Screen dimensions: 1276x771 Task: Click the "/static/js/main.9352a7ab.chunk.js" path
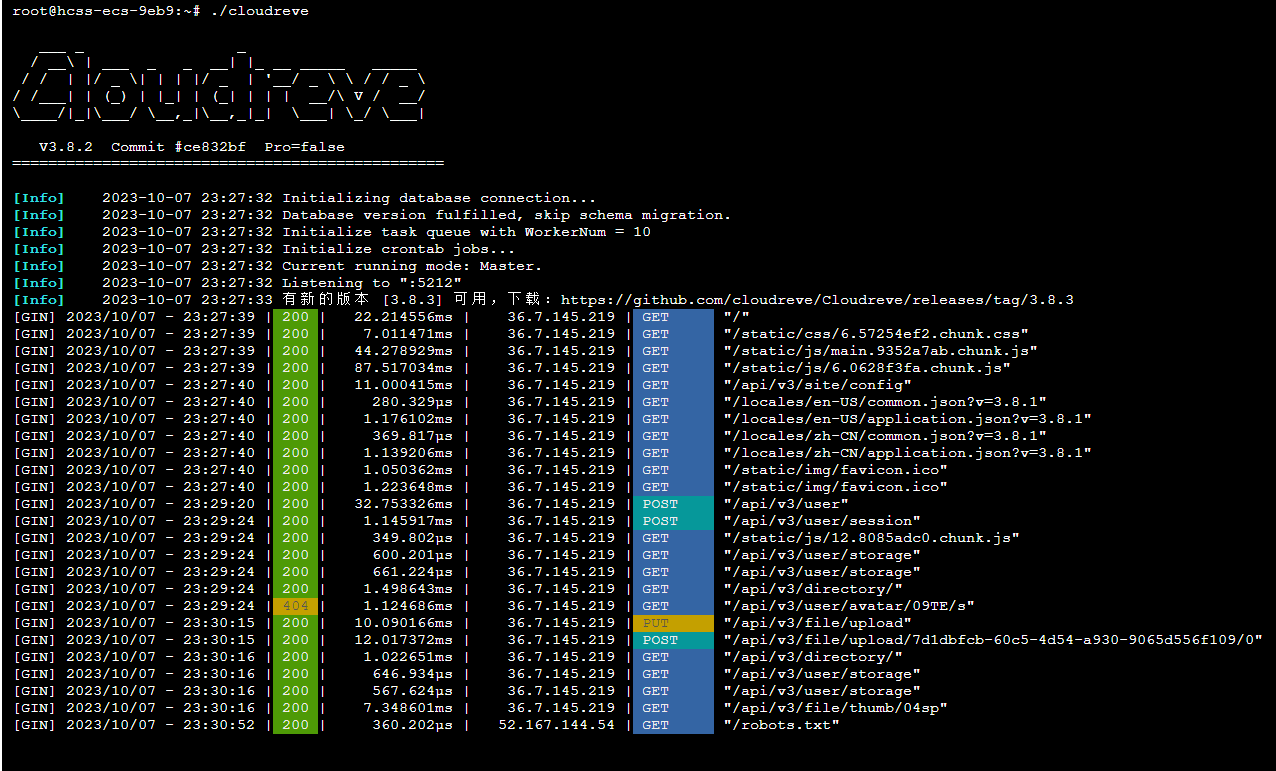point(880,351)
